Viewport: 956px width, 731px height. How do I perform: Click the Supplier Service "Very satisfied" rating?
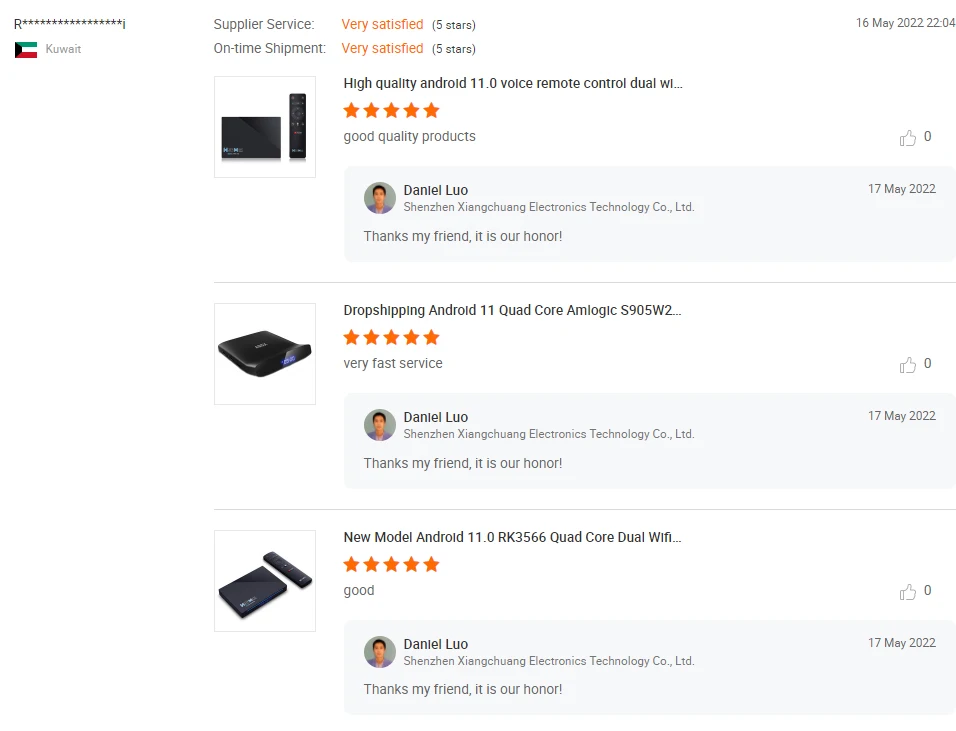(382, 24)
